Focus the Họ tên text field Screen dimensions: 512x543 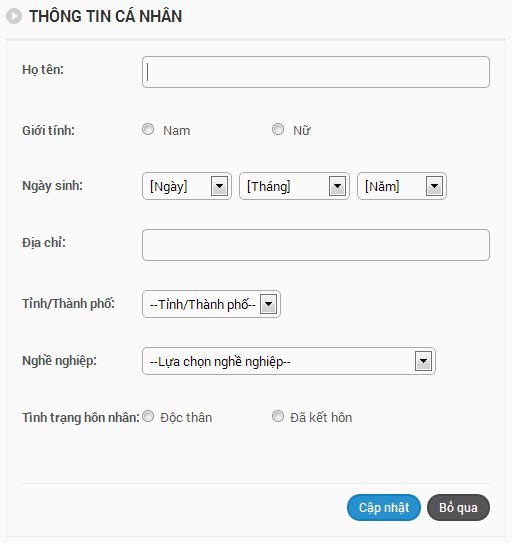[316, 72]
